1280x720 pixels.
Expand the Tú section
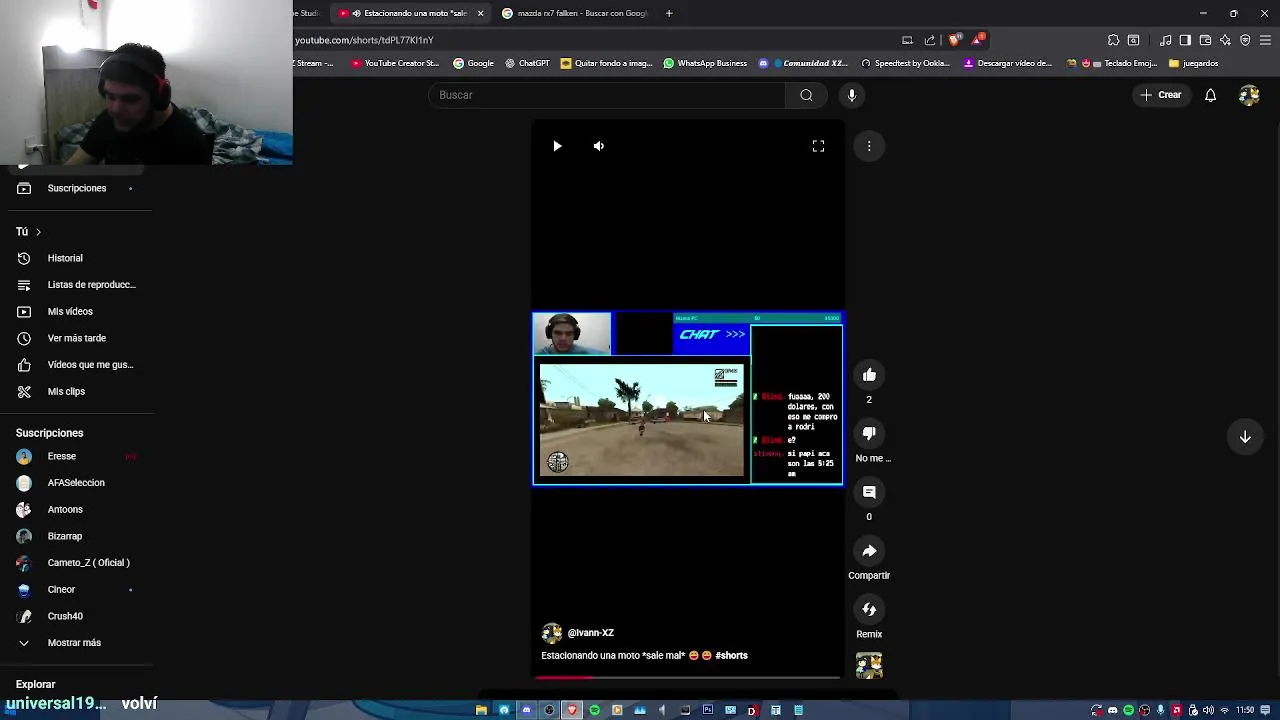(28, 232)
